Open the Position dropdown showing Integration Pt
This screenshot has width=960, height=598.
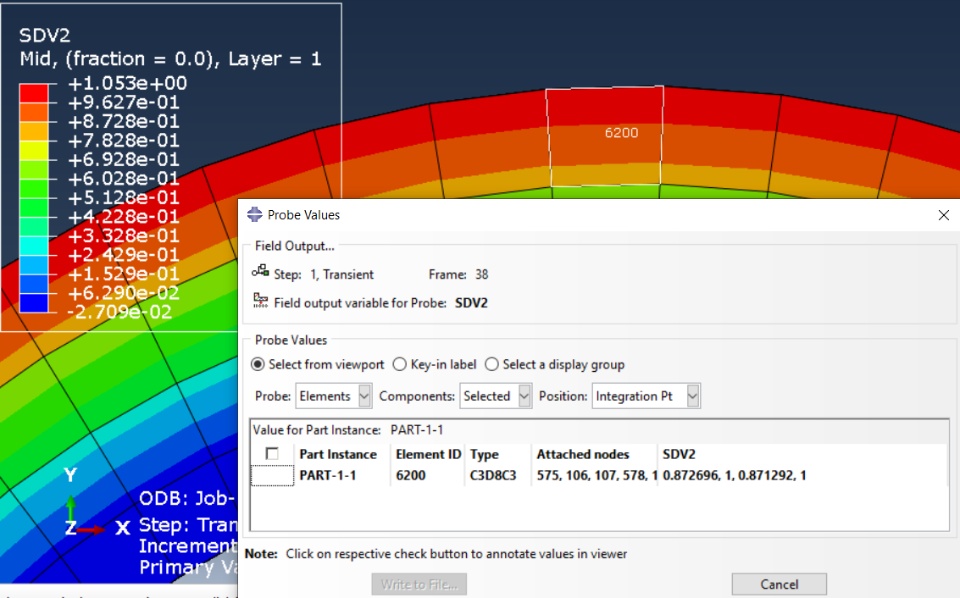646,396
